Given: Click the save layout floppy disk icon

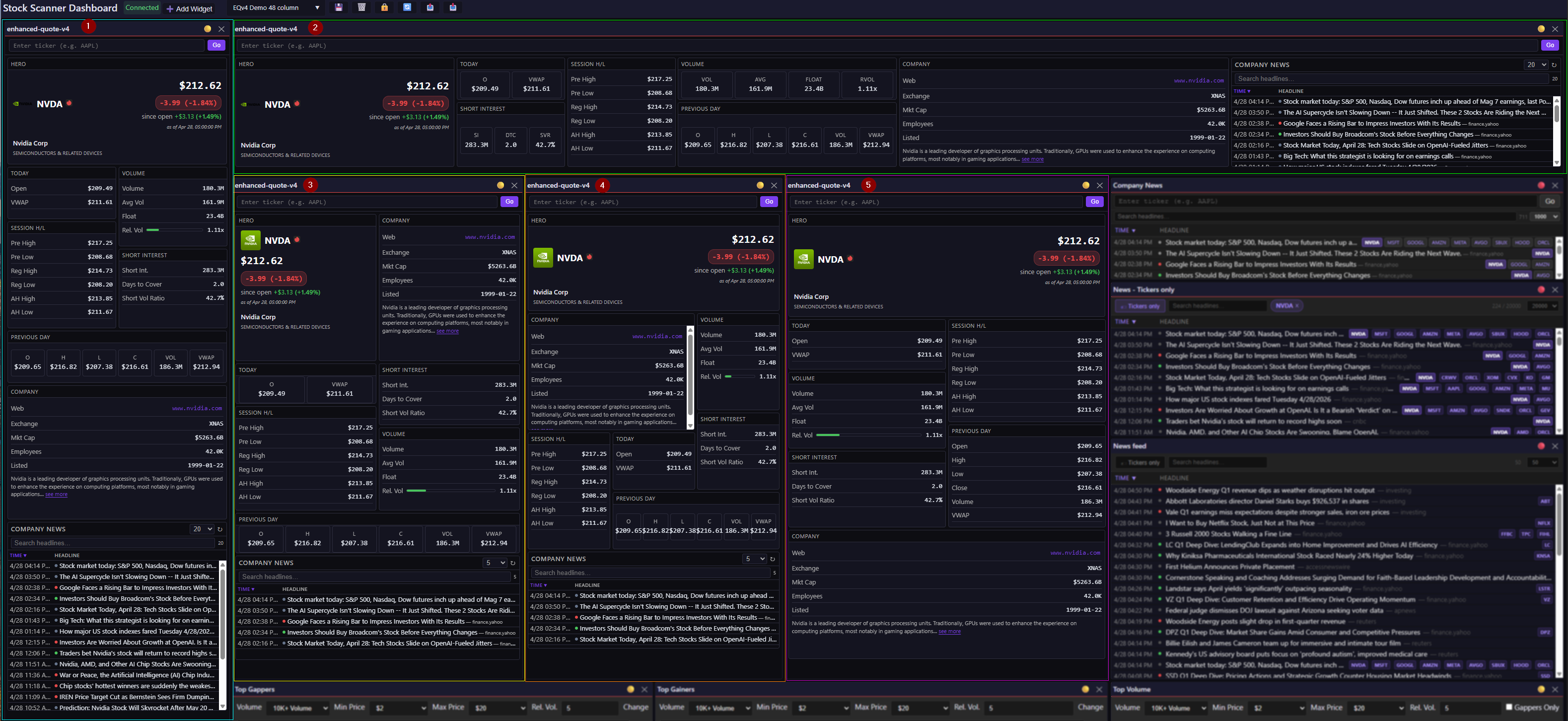Looking at the screenshot, I should (339, 7).
